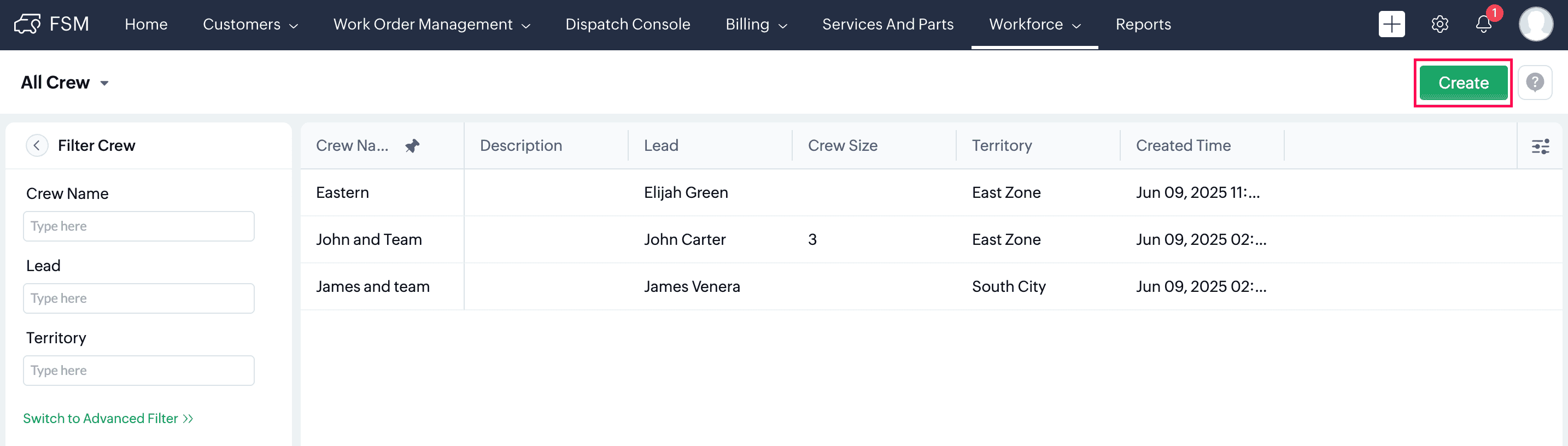1568x446 pixels.
Task: Click the pin icon on Crew Name column
Action: coord(412,146)
